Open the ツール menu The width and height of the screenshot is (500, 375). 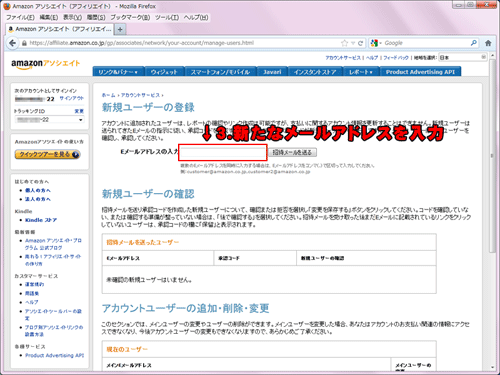pyautogui.click(x=167, y=17)
